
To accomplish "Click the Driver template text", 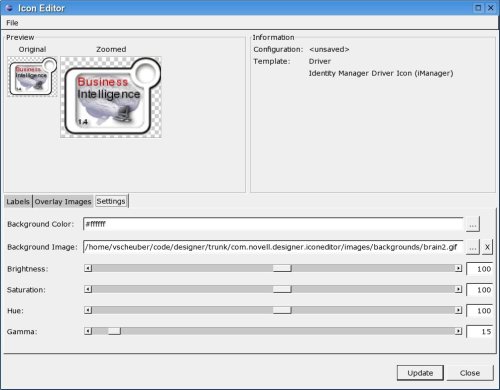I will 320,61.
